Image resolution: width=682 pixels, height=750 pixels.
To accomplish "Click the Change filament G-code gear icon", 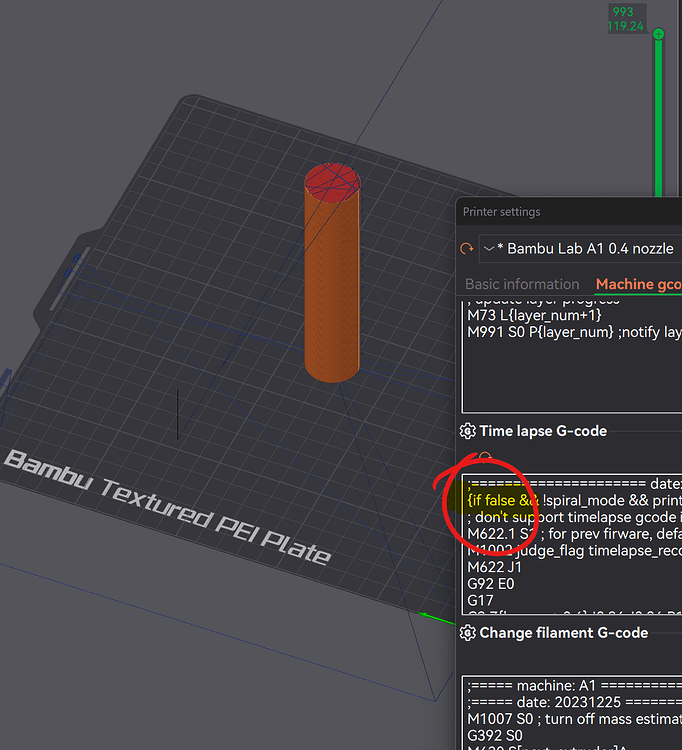I will [x=467, y=633].
